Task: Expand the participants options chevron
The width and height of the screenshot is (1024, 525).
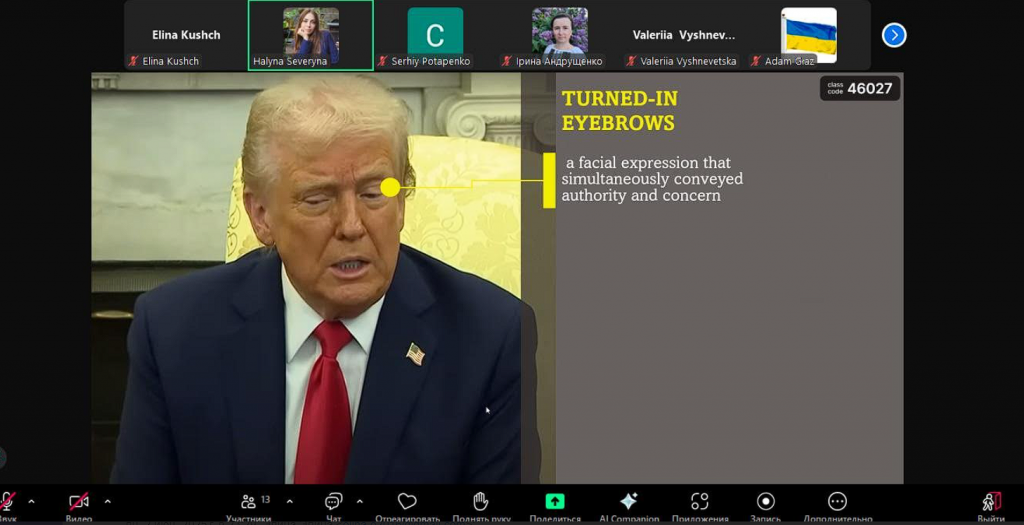Action: (x=290, y=501)
